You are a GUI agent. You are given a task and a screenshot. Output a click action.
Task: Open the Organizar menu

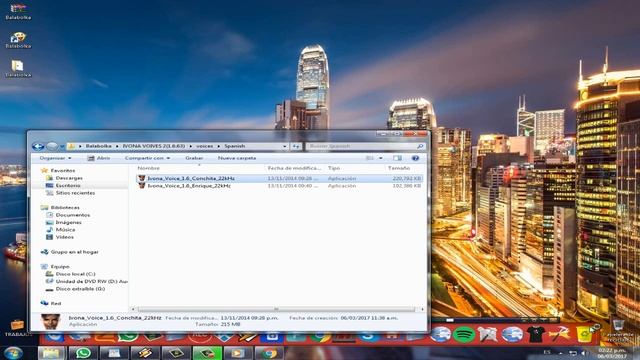(x=55, y=158)
